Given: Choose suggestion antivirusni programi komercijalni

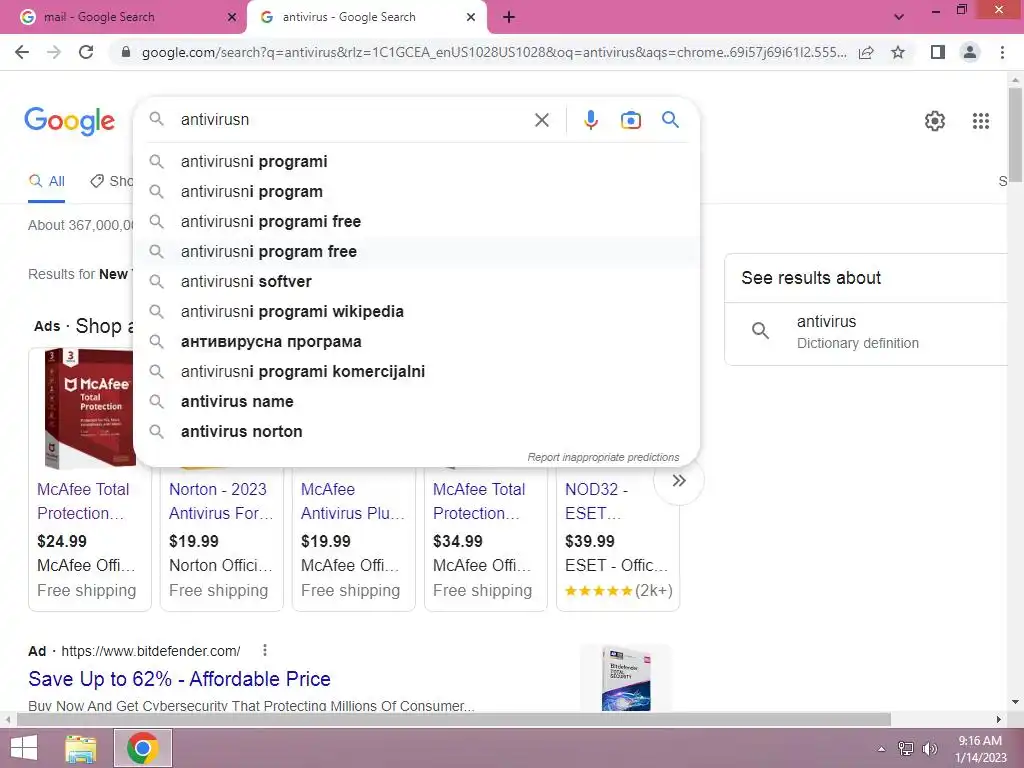Looking at the screenshot, I should (416, 372).
